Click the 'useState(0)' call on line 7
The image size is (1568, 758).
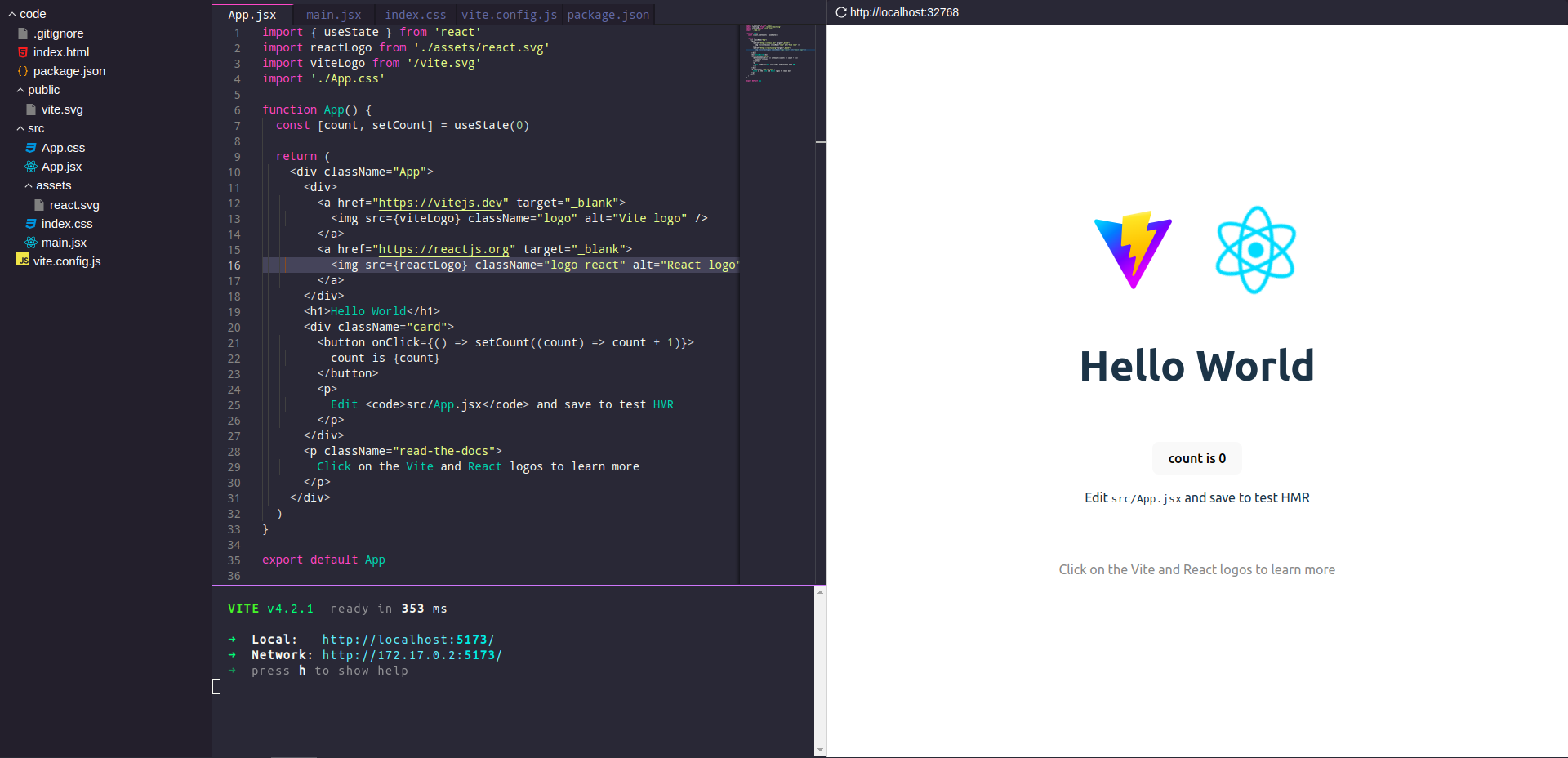pyautogui.click(x=492, y=125)
